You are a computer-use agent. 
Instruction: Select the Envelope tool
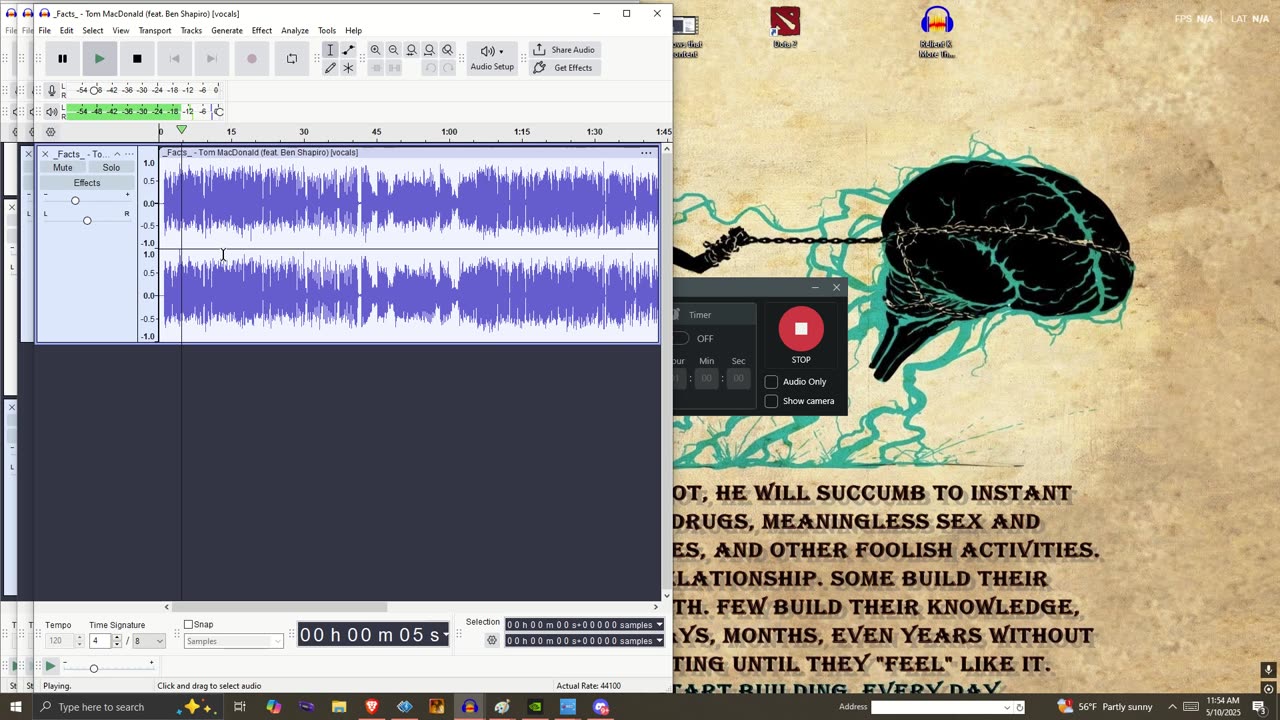tap(348, 50)
